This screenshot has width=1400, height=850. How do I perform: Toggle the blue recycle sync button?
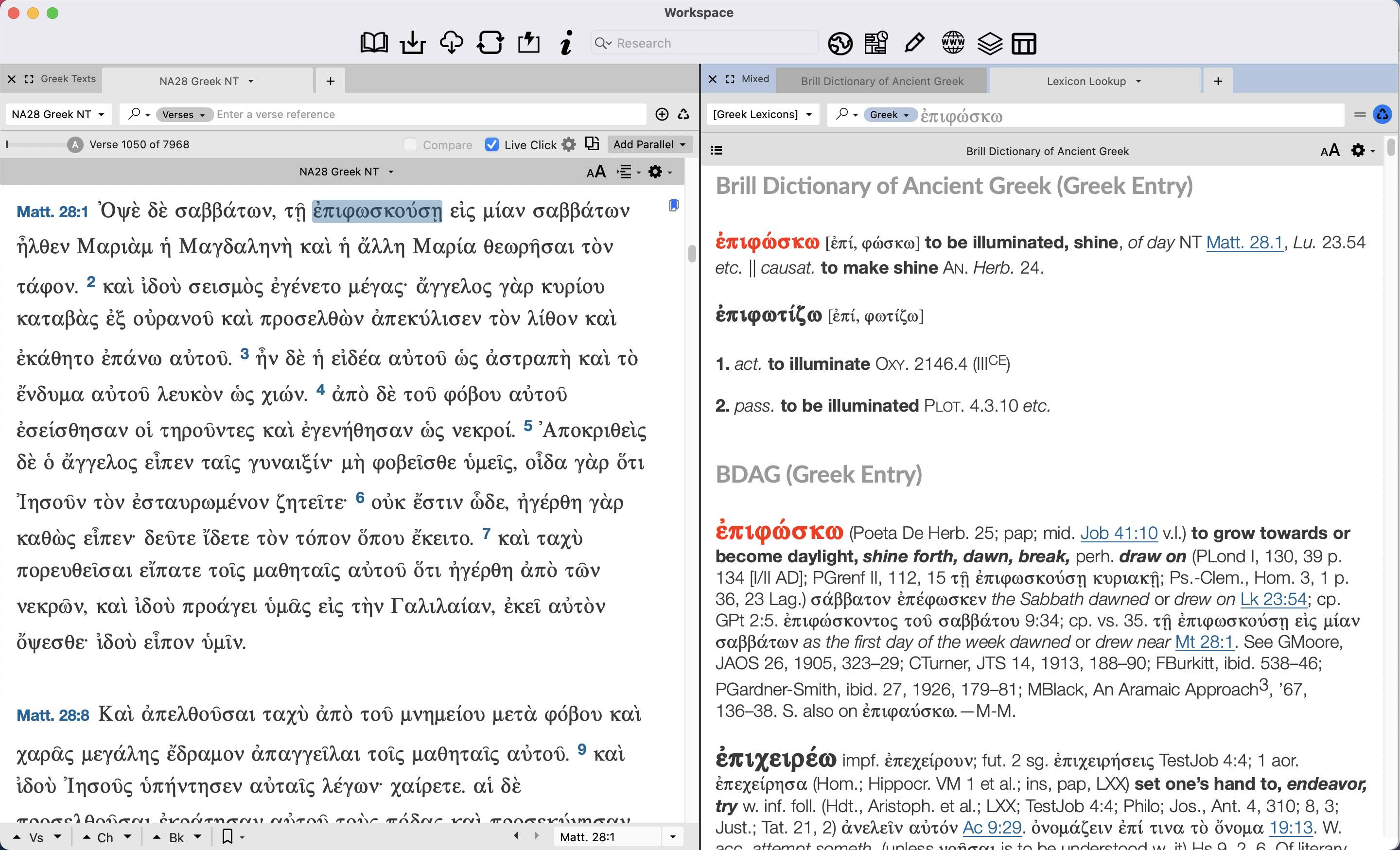click(x=1382, y=115)
